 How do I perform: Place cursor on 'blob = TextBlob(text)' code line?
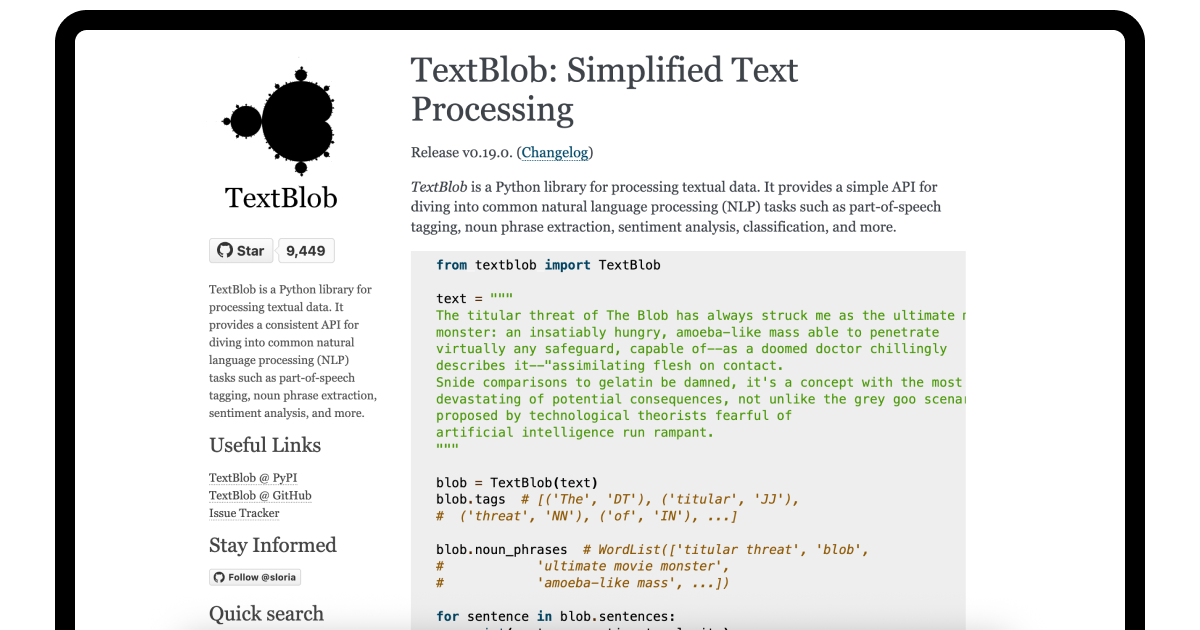(x=516, y=482)
